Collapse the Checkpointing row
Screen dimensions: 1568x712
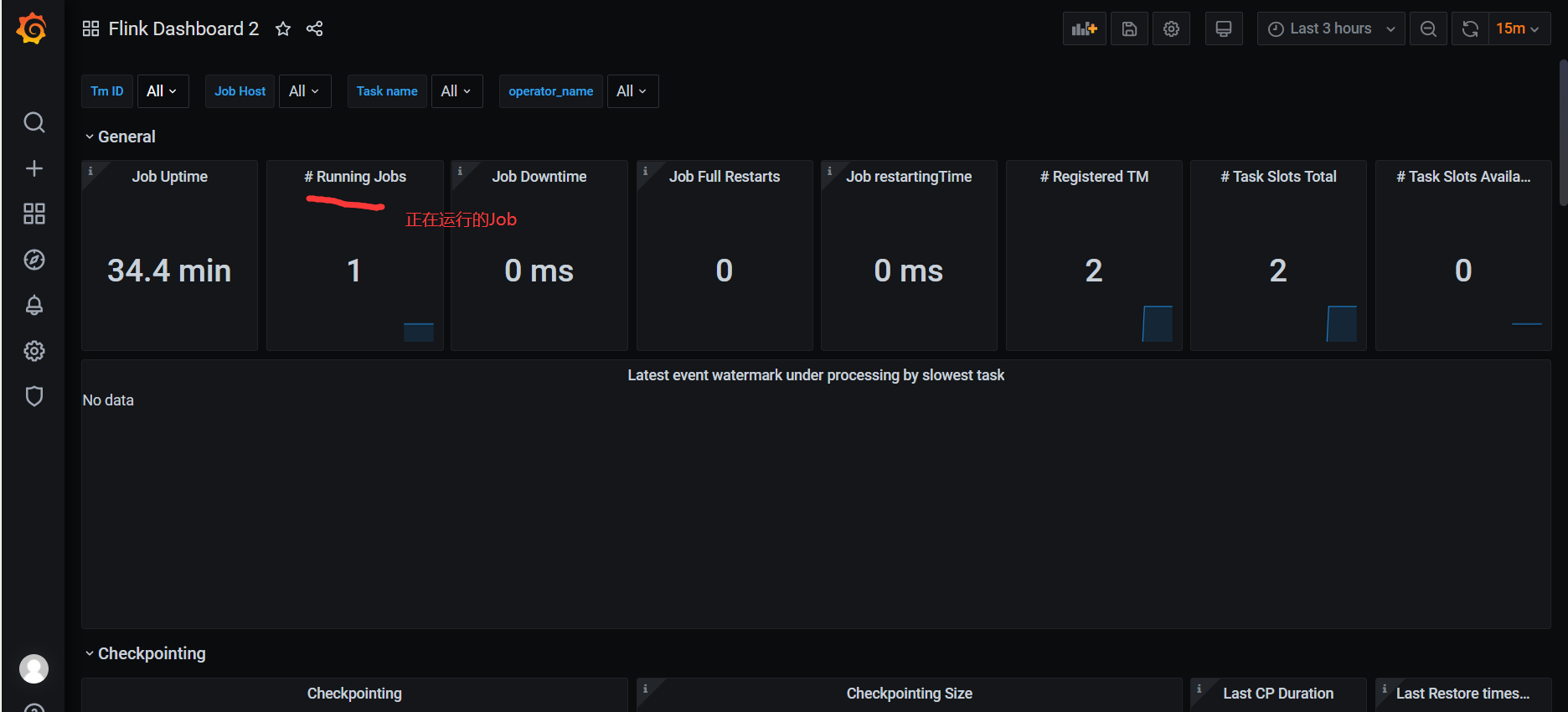146,653
